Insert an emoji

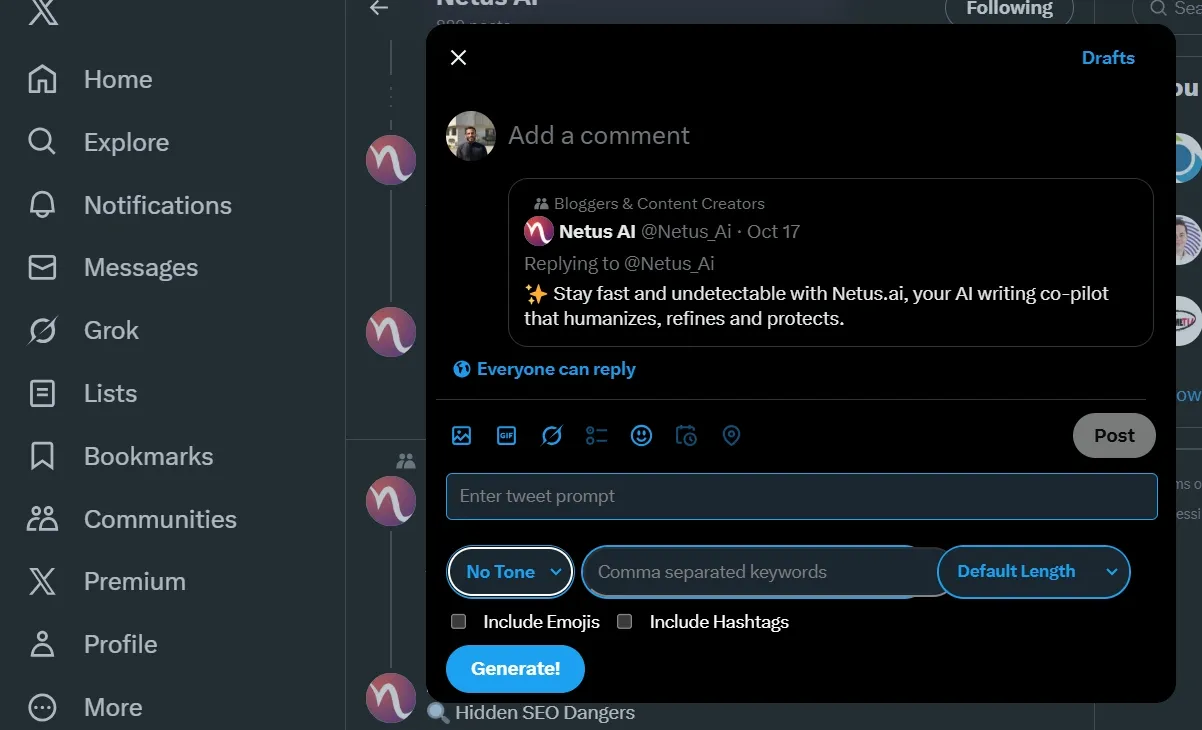tap(641, 435)
